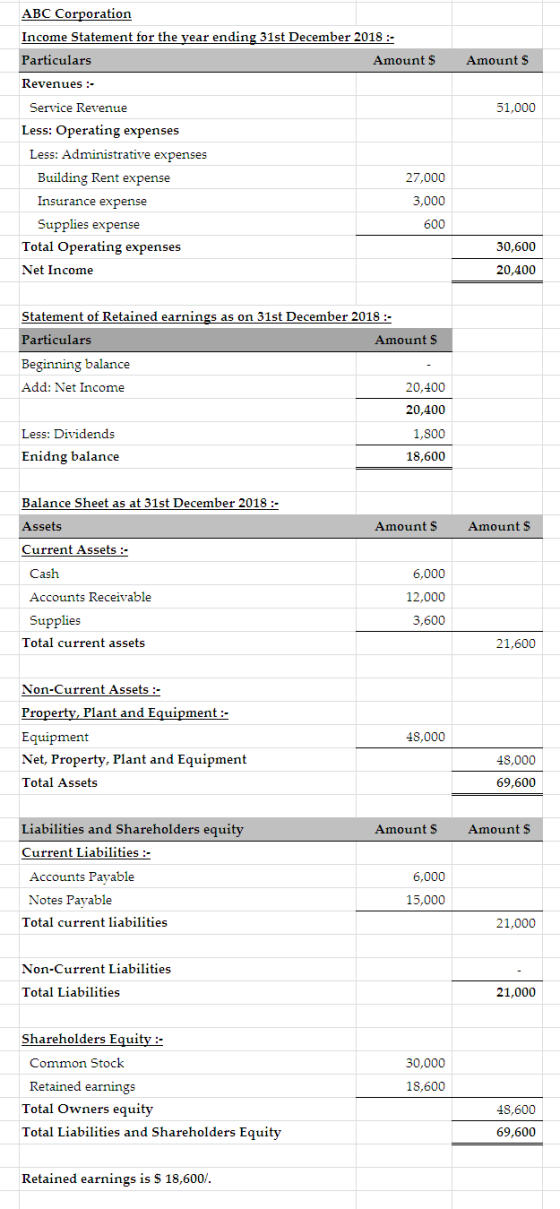Click the 'Net, Property, Plant and Equipment' label

(x=134, y=760)
